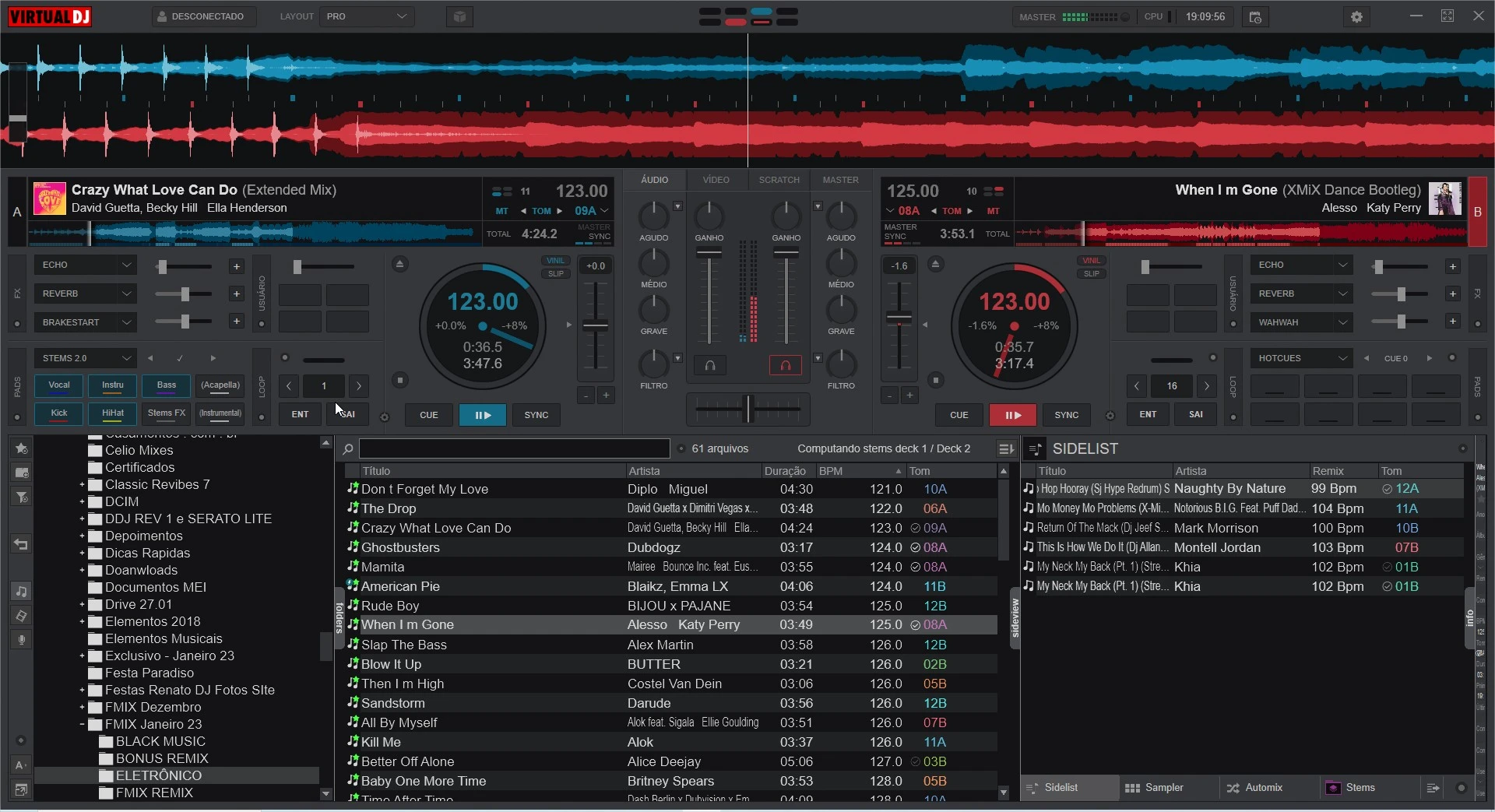Image resolution: width=1495 pixels, height=812 pixels.
Task: Open the favorites star panel in sidebar
Action: [x=21, y=448]
